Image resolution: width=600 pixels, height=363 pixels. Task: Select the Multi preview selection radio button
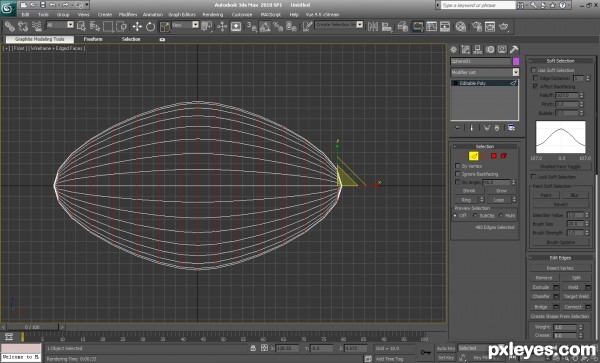point(501,216)
